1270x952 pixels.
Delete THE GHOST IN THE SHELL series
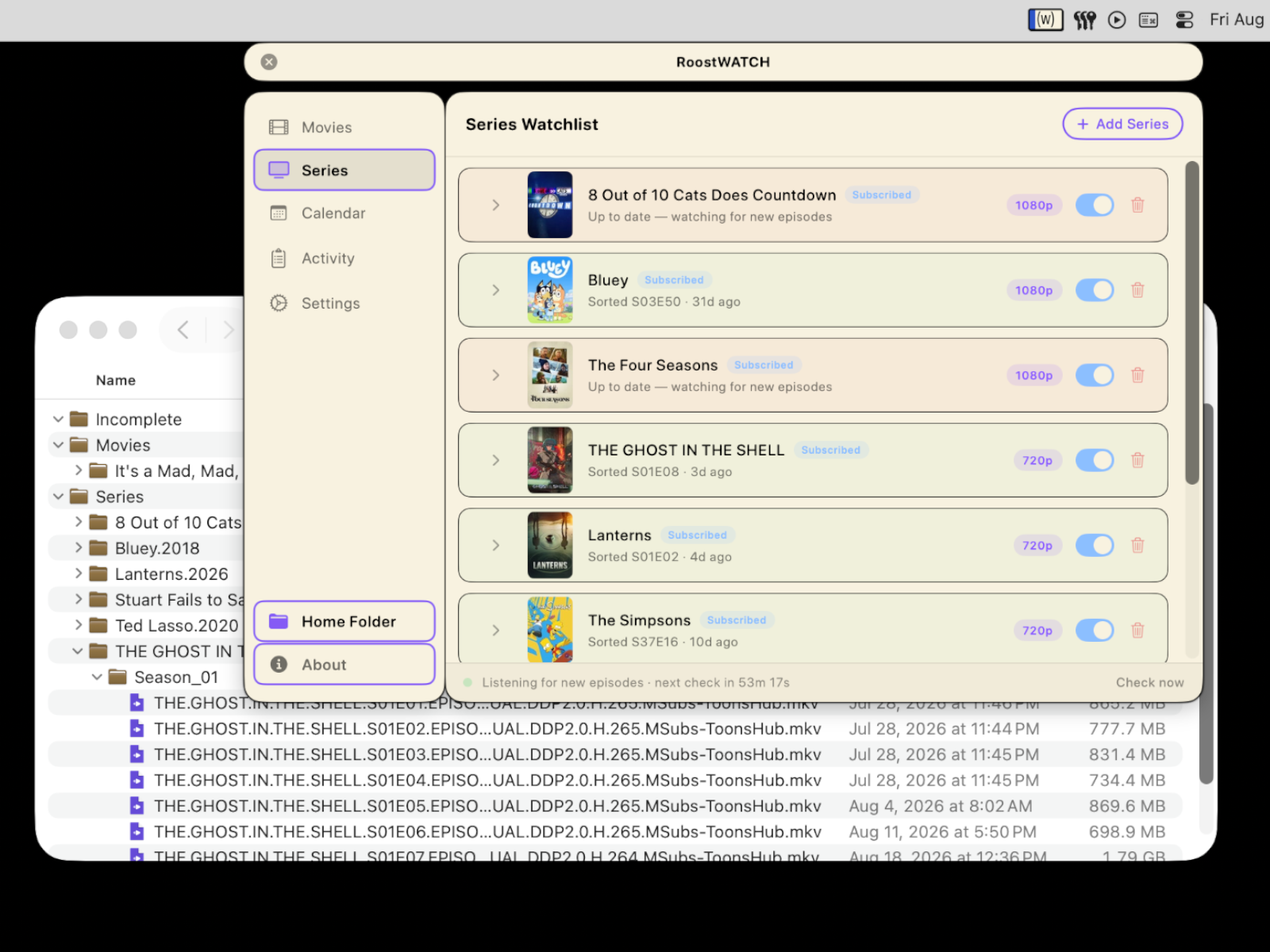(x=1137, y=460)
